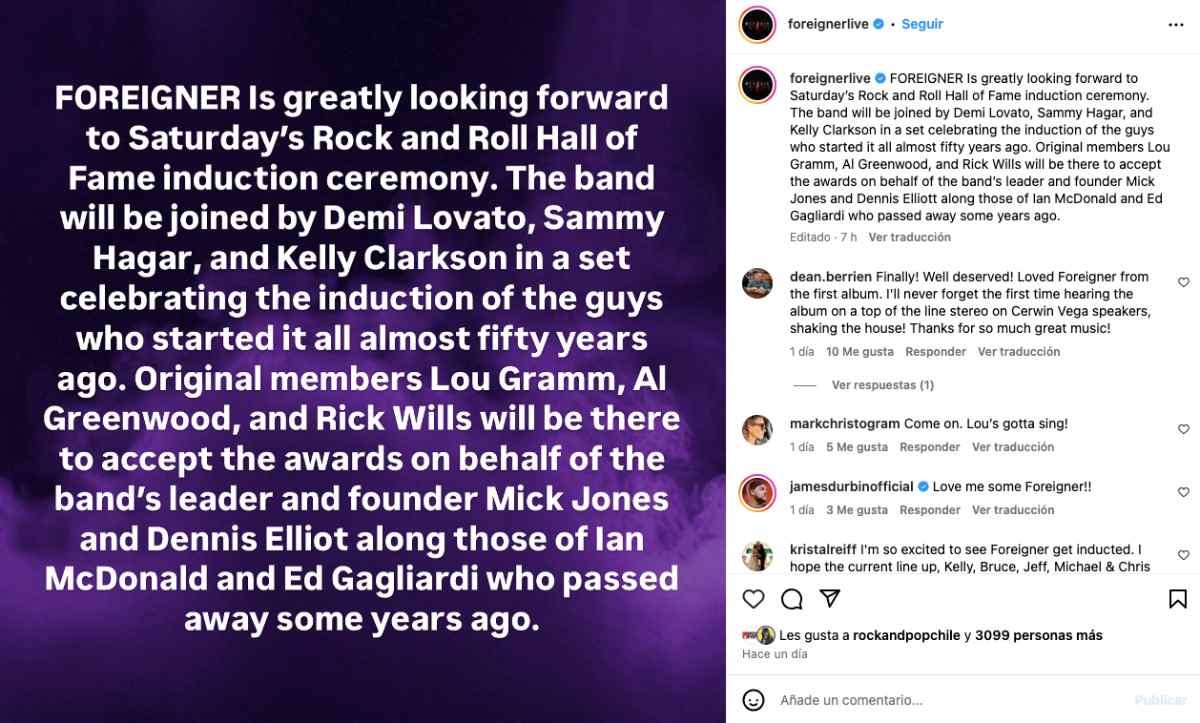Expand replies with 'Ver respuestas (1)'

882,385
